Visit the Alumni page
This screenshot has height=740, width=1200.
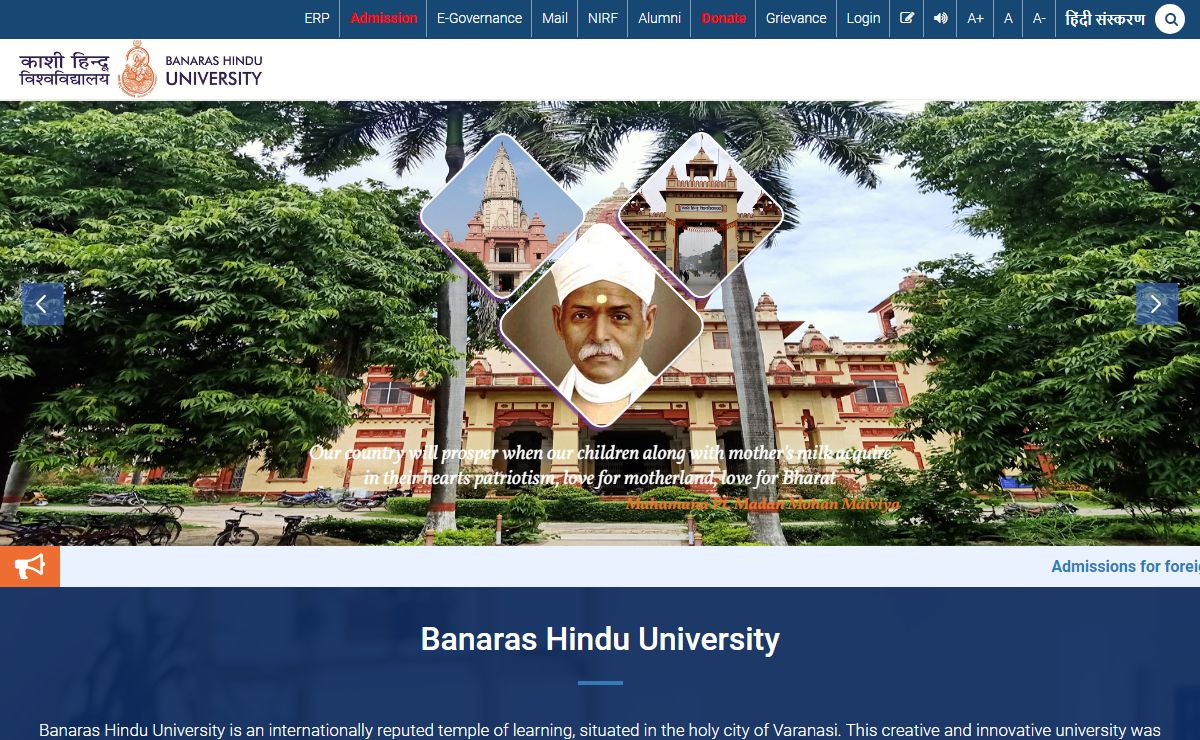pyautogui.click(x=659, y=18)
